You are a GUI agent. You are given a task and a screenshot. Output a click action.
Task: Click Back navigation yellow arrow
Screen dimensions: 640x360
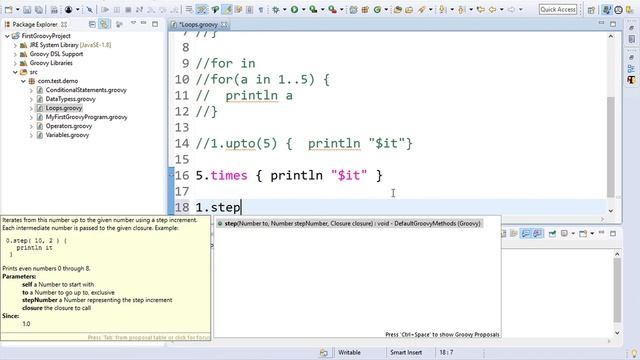(493, 9)
